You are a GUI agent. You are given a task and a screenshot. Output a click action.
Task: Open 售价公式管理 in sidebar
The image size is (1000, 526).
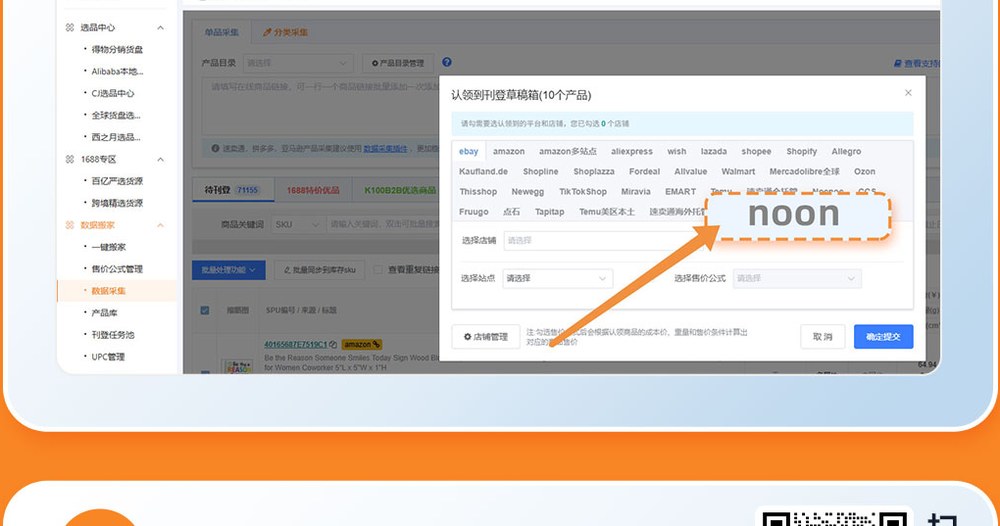click(x=117, y=268)
